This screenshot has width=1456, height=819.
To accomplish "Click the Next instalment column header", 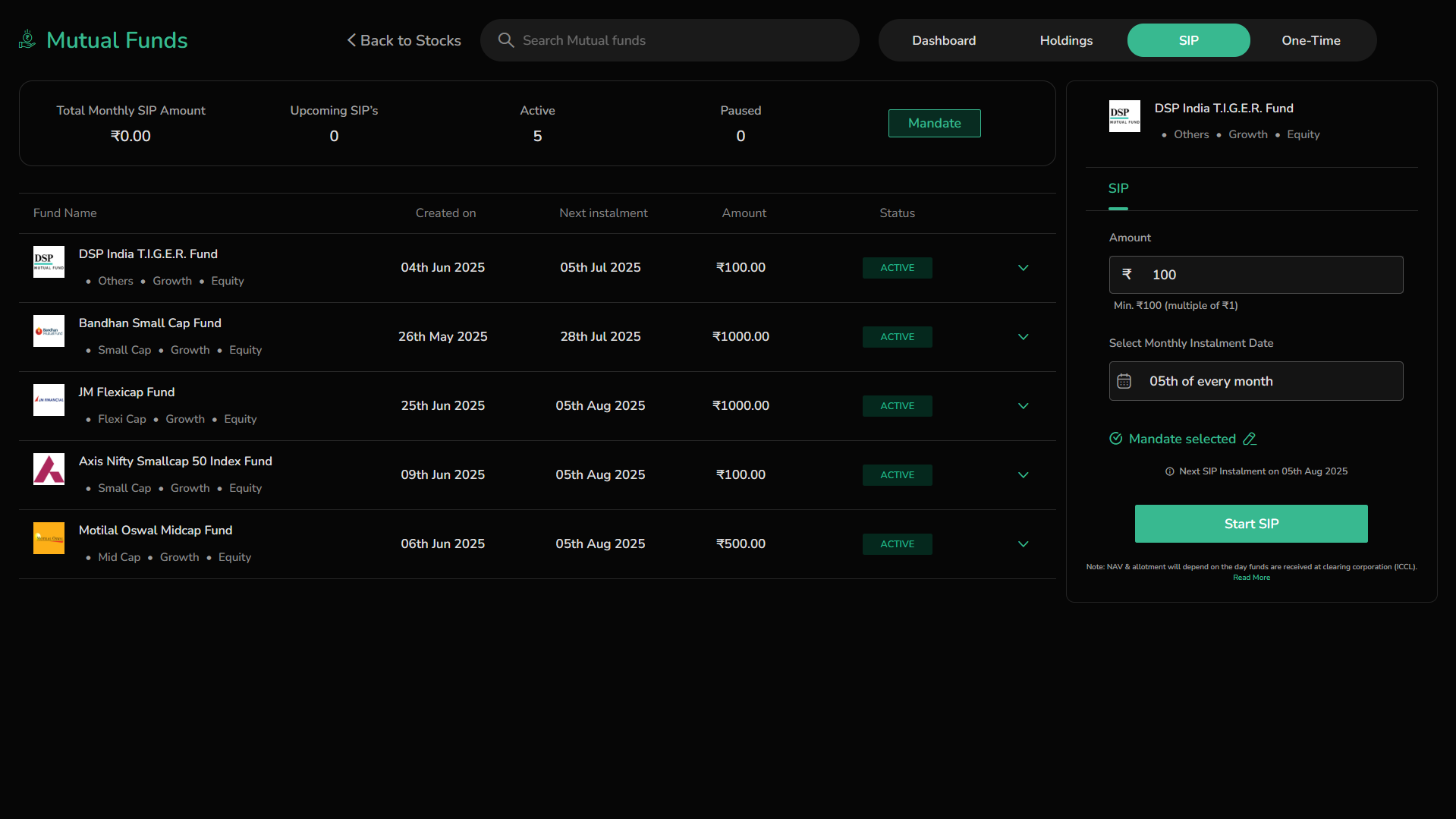I will pyautogui.click(x=603, y=213).
